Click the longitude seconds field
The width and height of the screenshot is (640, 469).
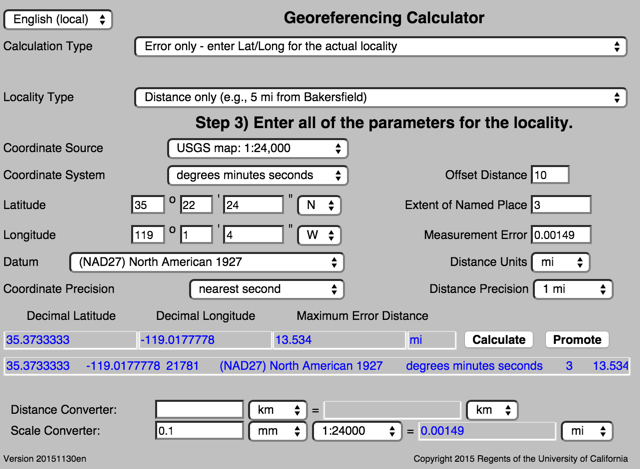click(x=252, y=236)
